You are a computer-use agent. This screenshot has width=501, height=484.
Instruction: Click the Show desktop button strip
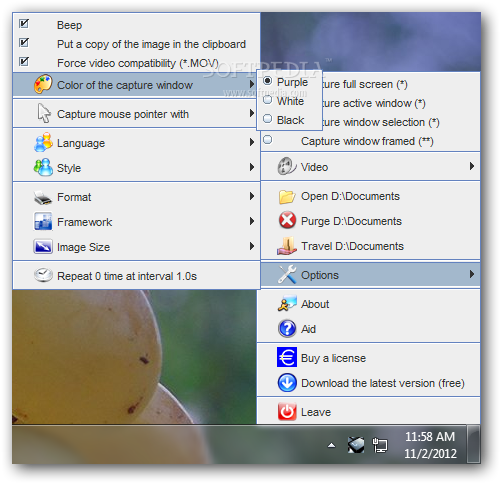coord(473,444)
